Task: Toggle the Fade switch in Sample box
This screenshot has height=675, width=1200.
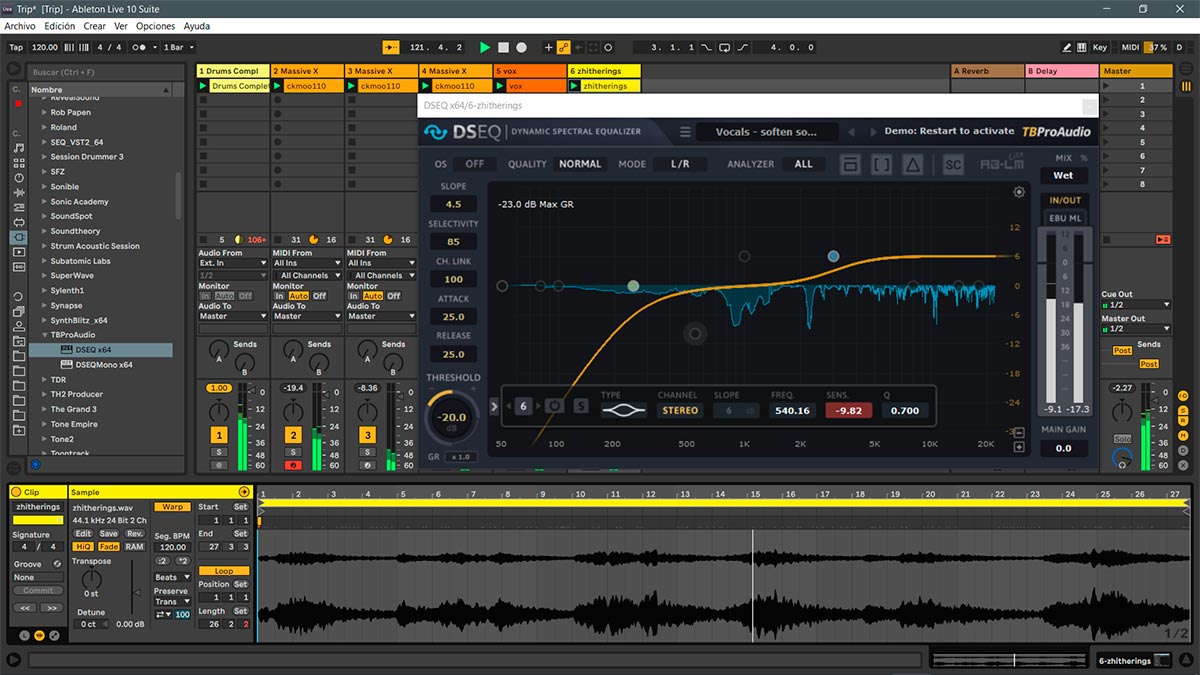Action: [x=108, y=547]
